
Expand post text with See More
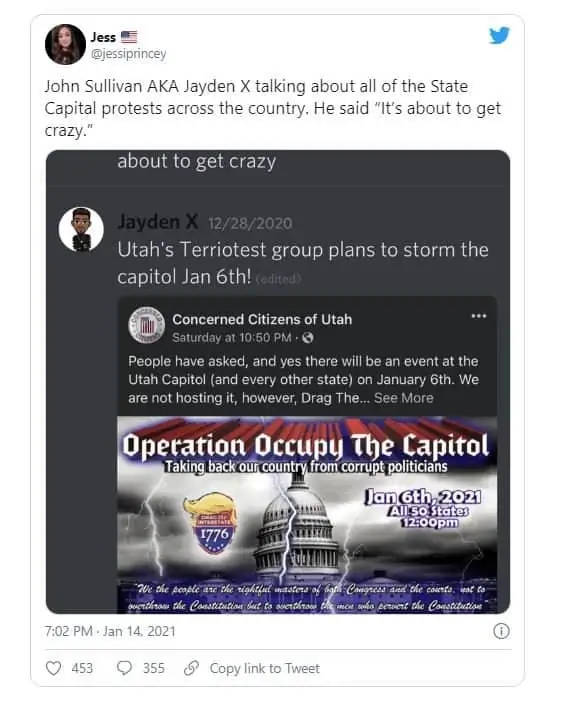click(x=404, y=398)
